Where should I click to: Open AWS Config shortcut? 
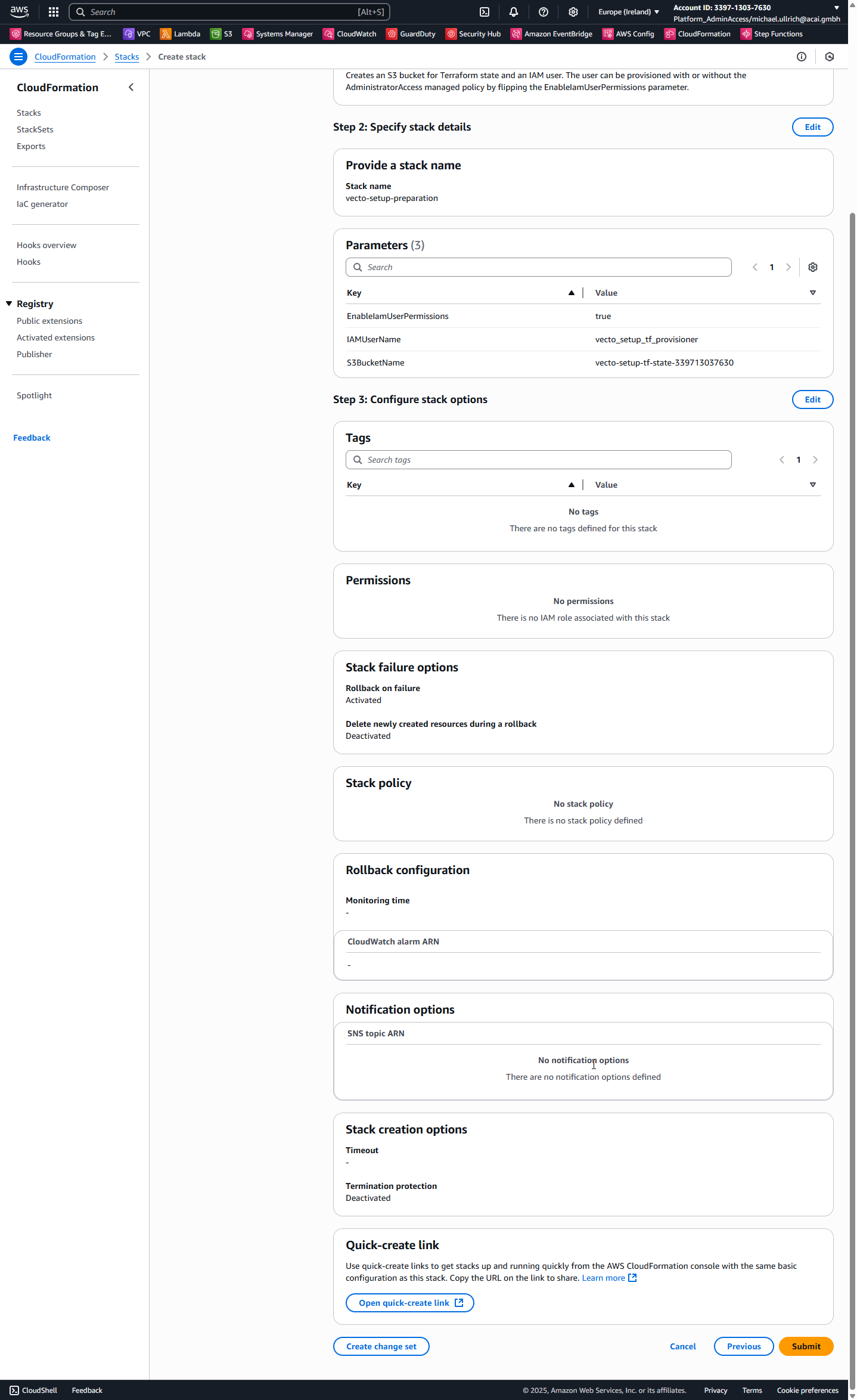(x=629, y=34)
